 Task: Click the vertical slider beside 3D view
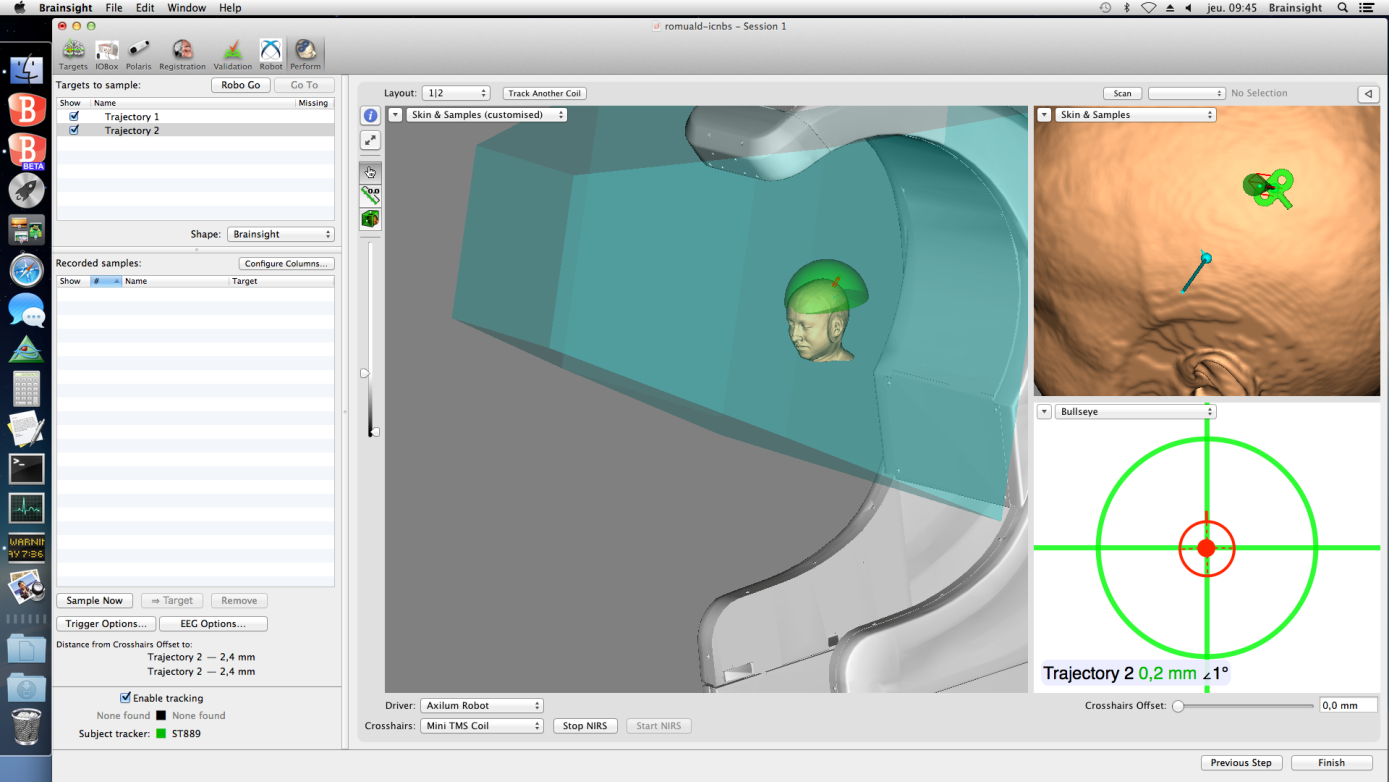(372, 340)
